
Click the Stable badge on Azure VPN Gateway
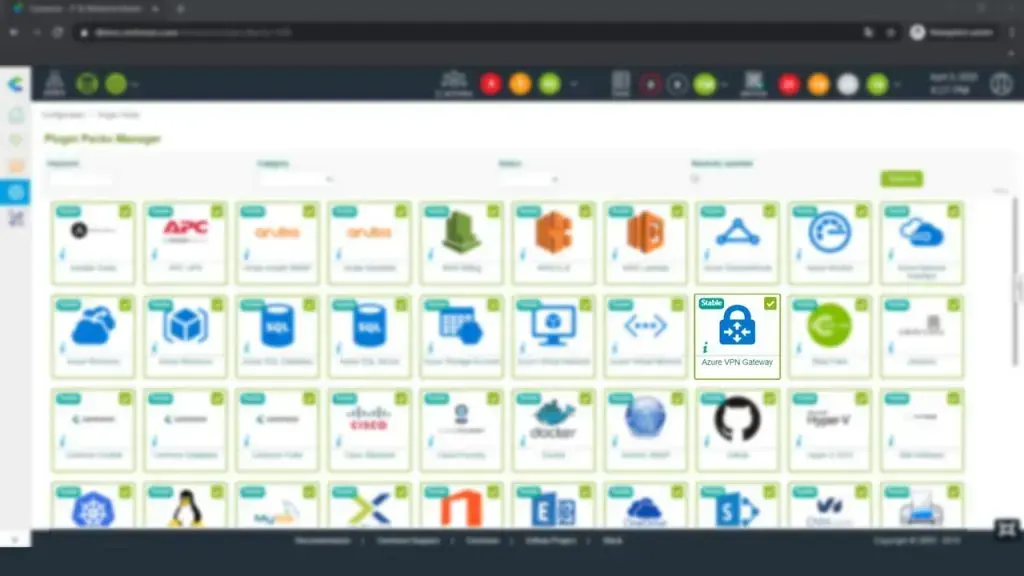(x=711, y=303)
